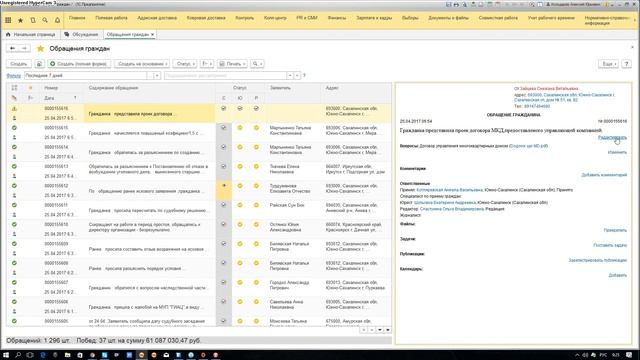Open notifications bell icon

[x=58, y=20]
